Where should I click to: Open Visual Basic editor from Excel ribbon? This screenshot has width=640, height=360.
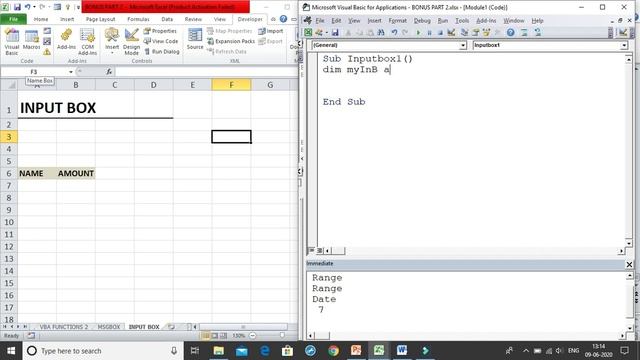(x=11, y=42)
